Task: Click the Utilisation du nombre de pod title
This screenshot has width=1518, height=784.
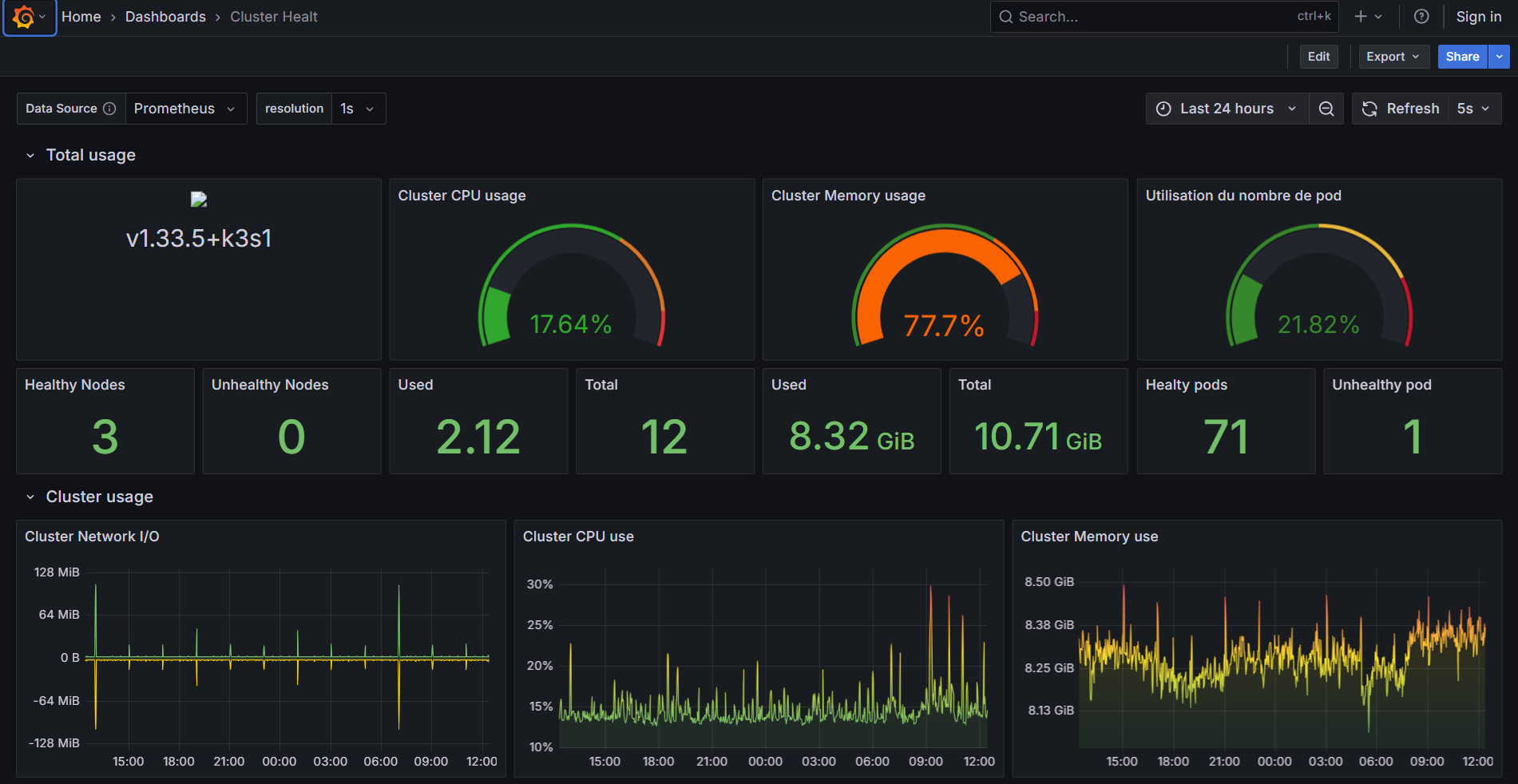Action: (1243, 196)
